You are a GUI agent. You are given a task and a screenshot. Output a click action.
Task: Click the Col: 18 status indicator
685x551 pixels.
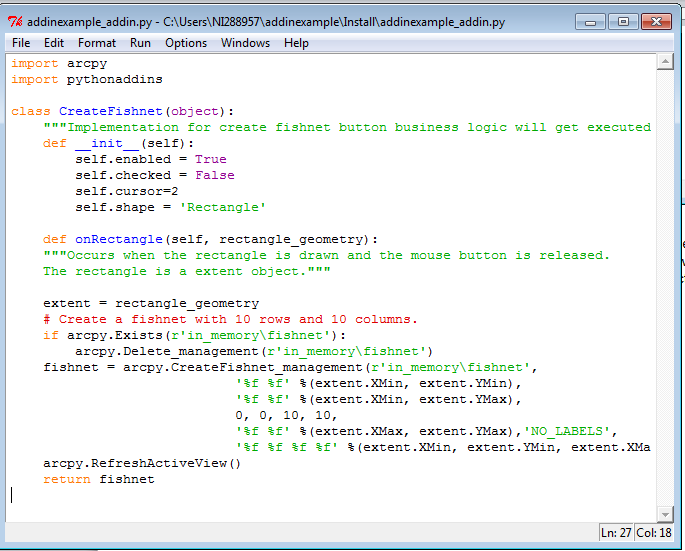(x=654, y=533)
